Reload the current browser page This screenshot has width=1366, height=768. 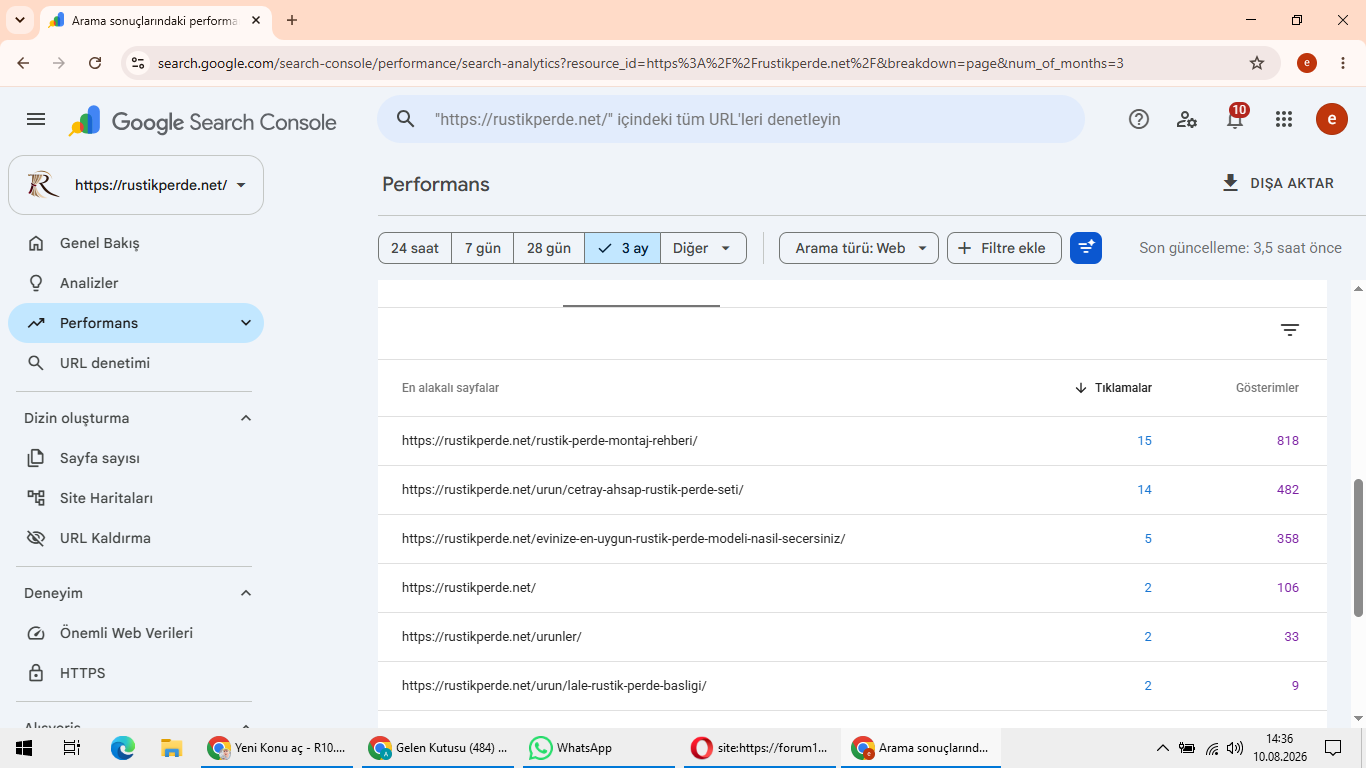[x=95, y=63]
